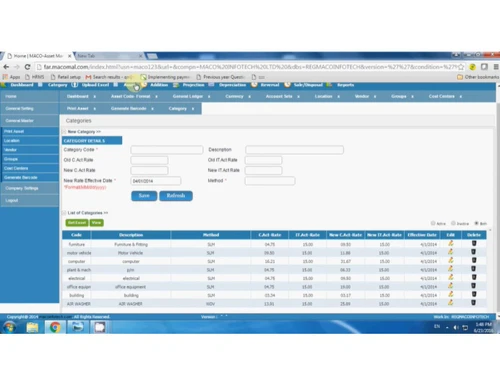
Task: Switch to the General Ledger tab
Action: [188, 96]
